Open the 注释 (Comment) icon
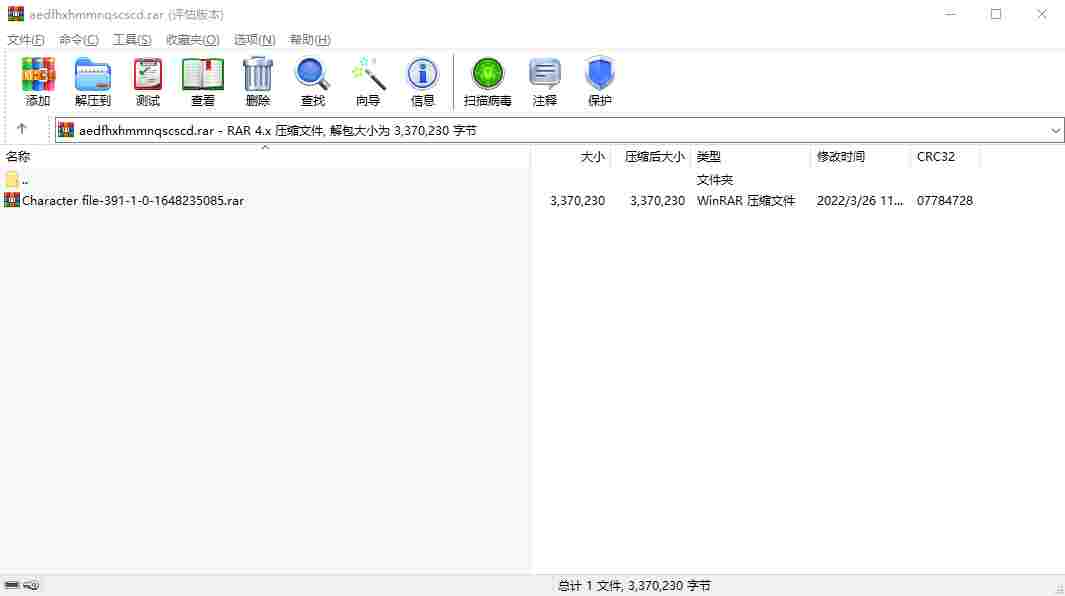The height and width of the screenshot is (596, 1065). 544,75
